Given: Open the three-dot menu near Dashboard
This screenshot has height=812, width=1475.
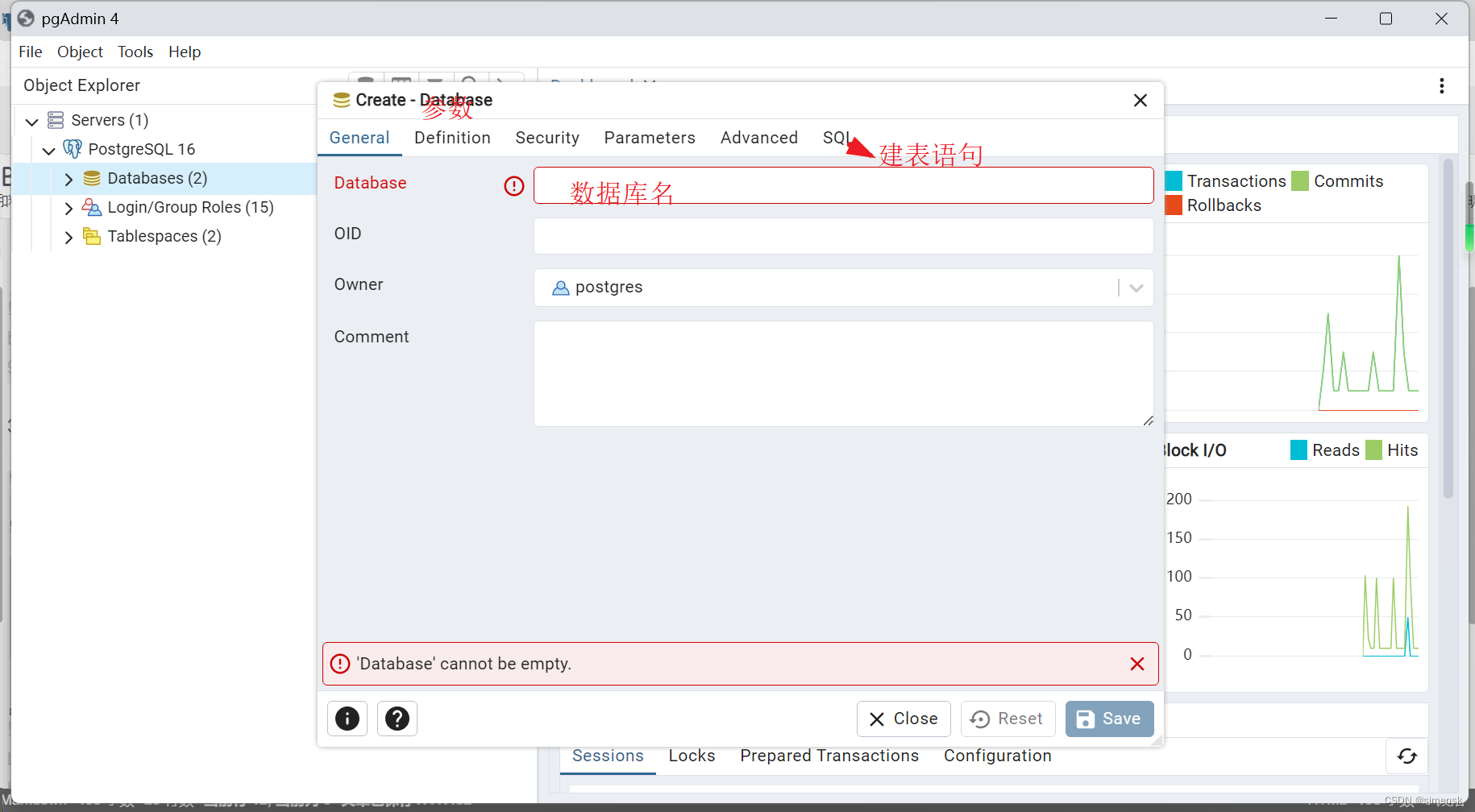Looking at the screenshot, I should coord(1442,86).
